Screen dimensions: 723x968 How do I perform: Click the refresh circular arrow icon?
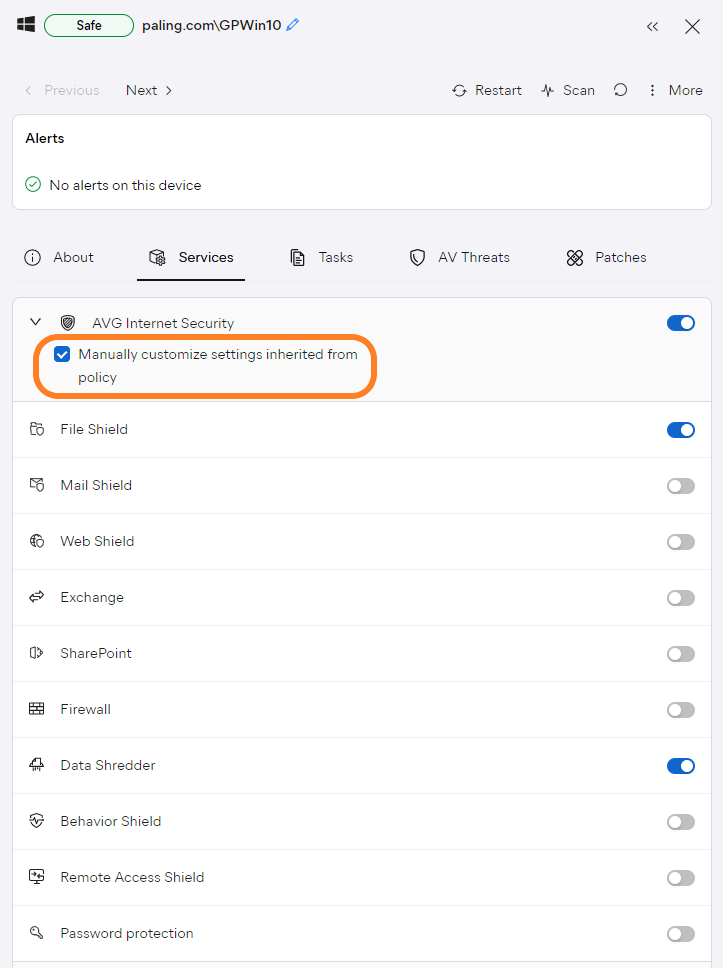621,90
